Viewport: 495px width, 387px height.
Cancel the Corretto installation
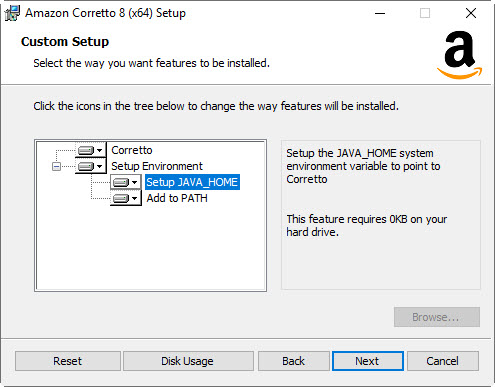tap(443, 361)
